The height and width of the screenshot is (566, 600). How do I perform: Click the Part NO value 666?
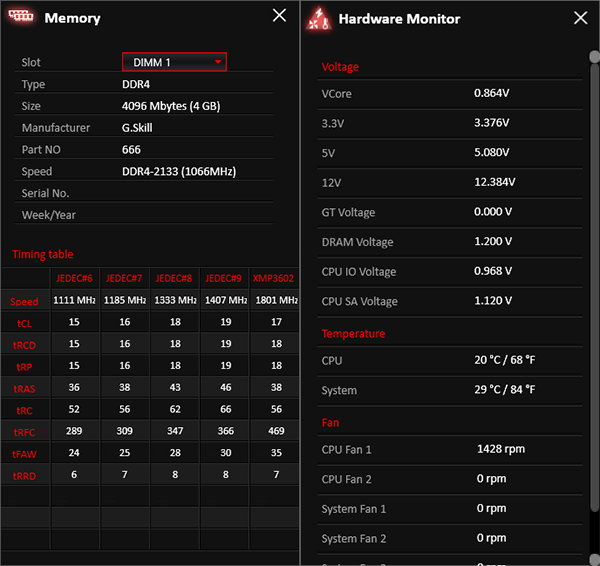[131, 150]
